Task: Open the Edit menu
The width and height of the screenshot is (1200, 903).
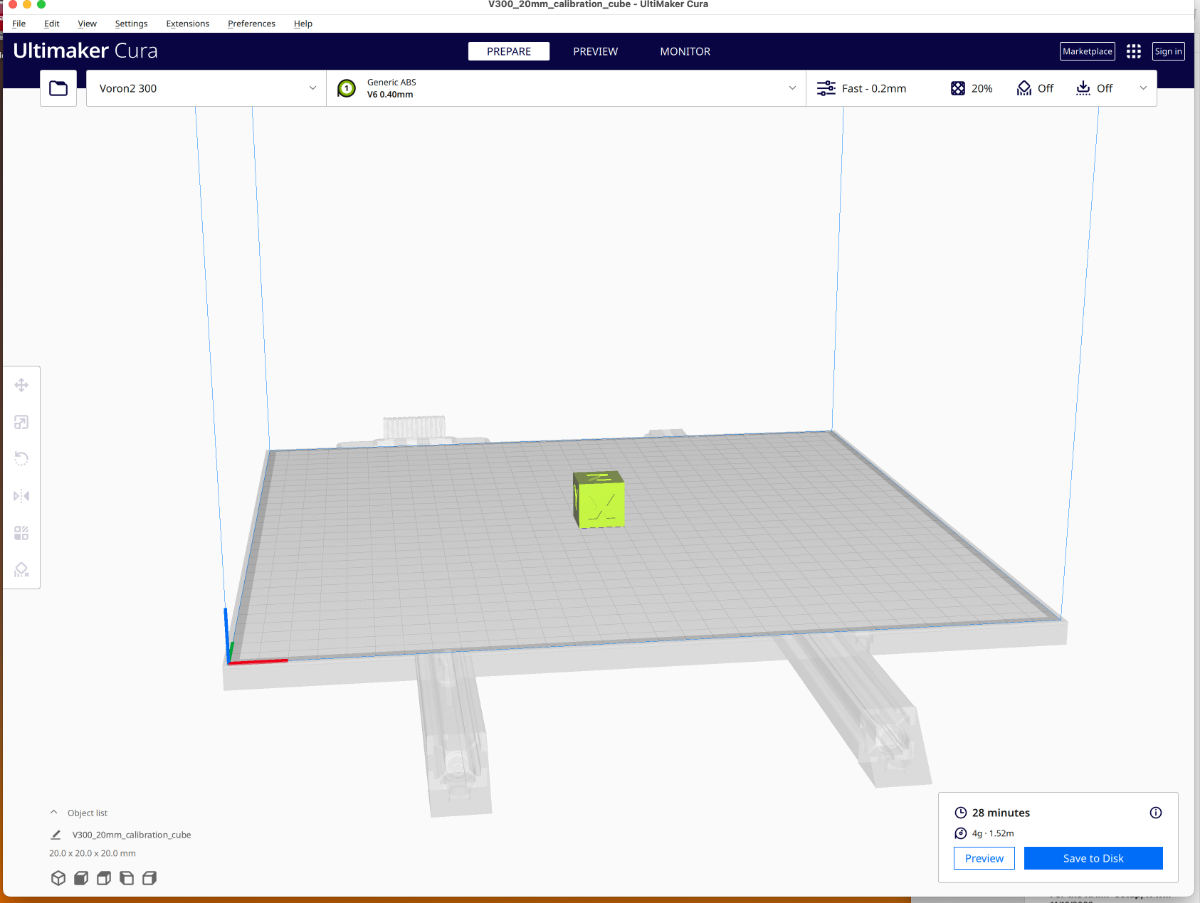Action: pos(52,23)
